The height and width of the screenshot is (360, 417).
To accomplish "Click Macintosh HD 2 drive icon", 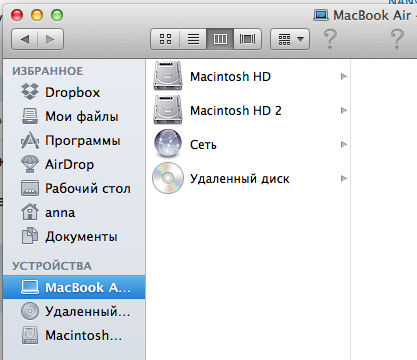I will tap(168, 110).
